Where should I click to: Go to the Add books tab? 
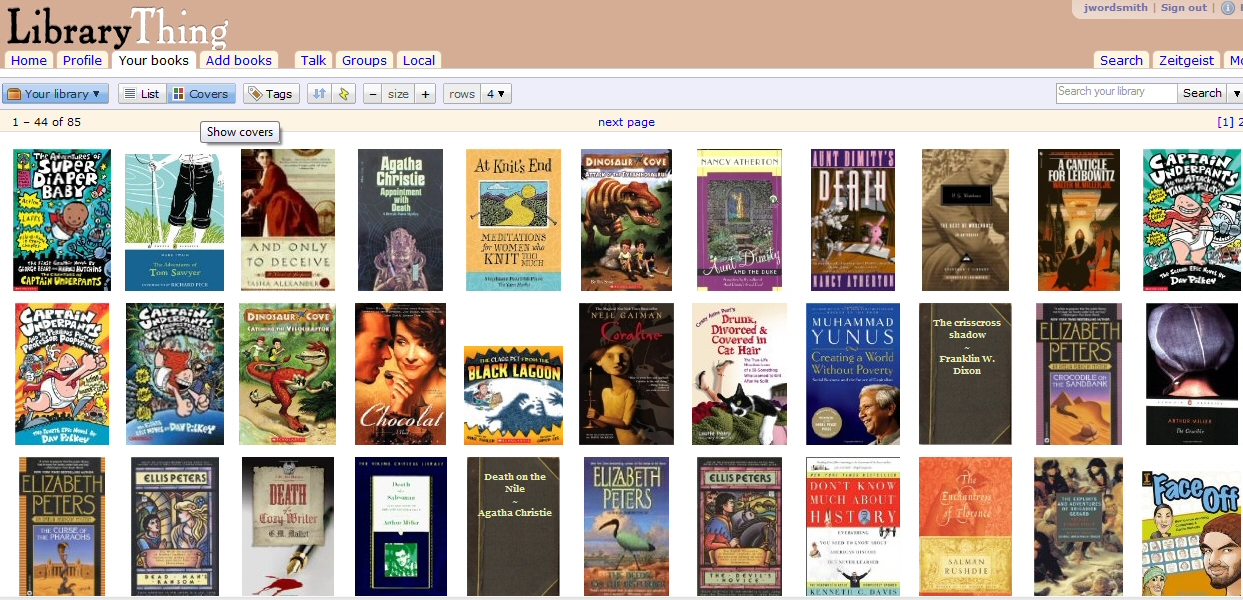point(239,60)
